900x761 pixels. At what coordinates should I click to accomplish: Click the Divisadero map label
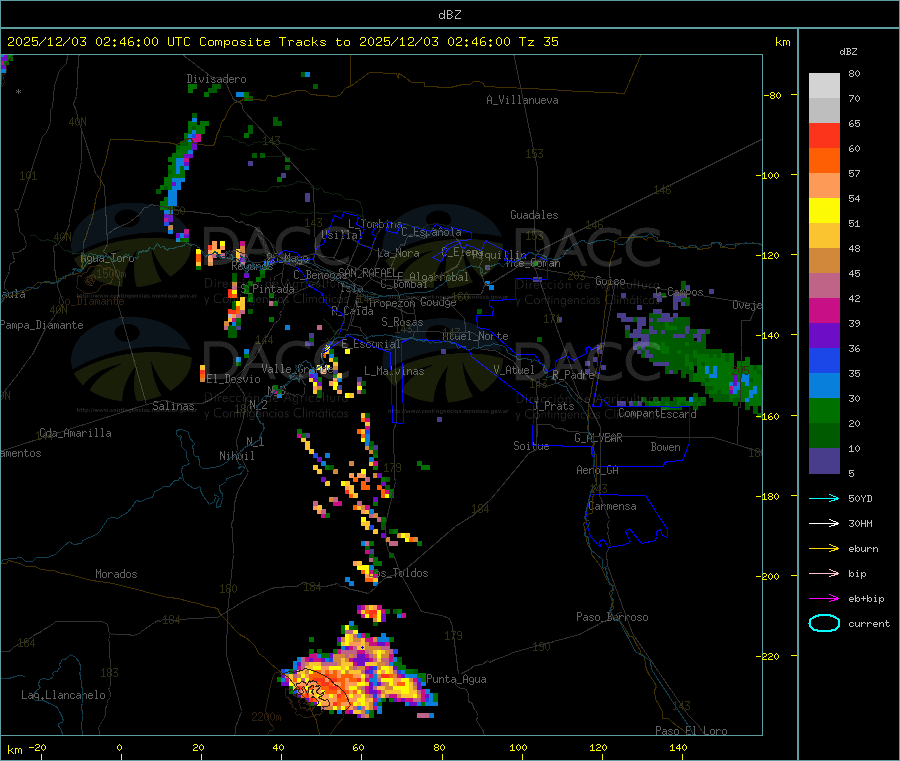point(216,79)
